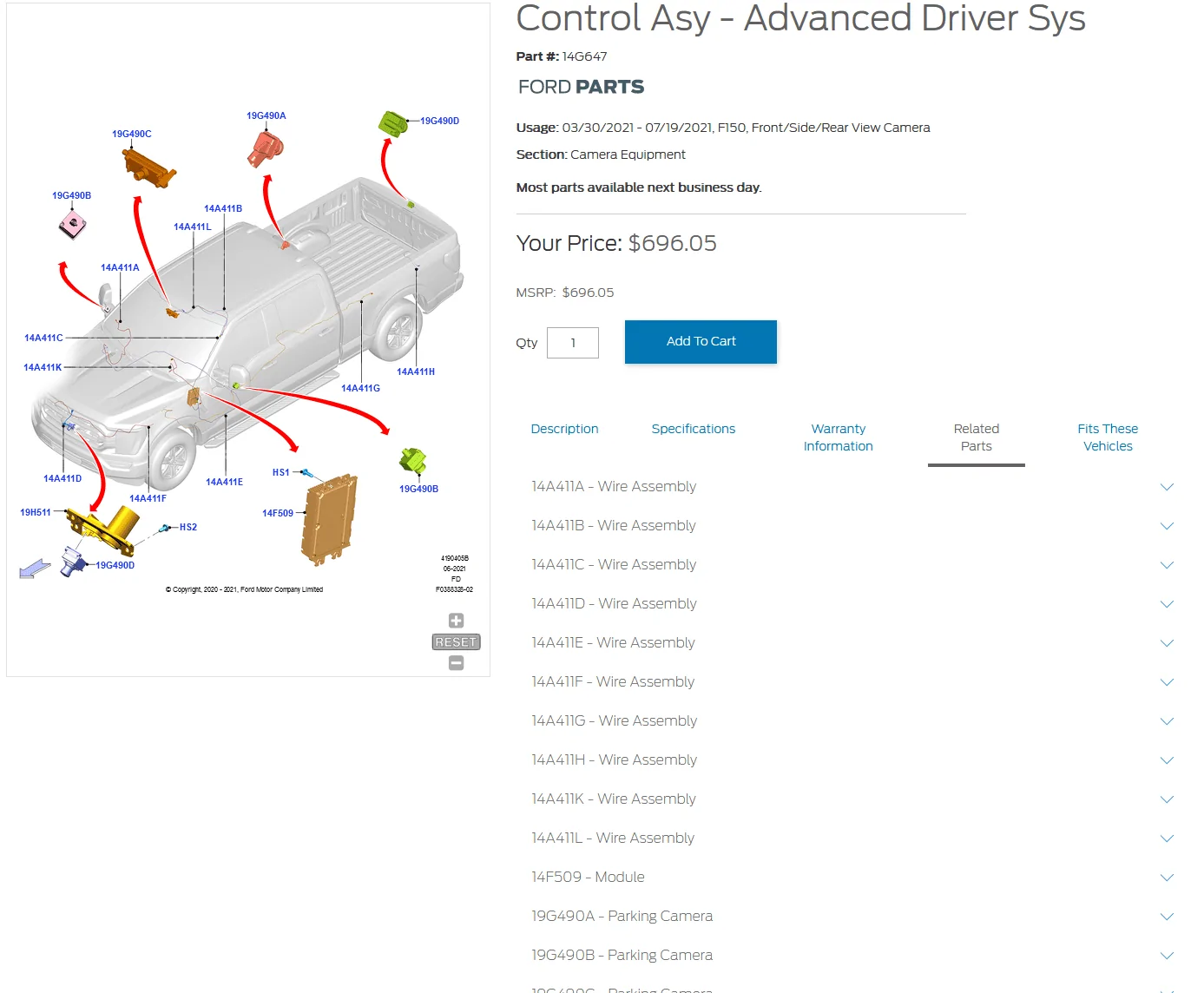Expand the 14A411G Wire Assembly details

pos(1167,721)
